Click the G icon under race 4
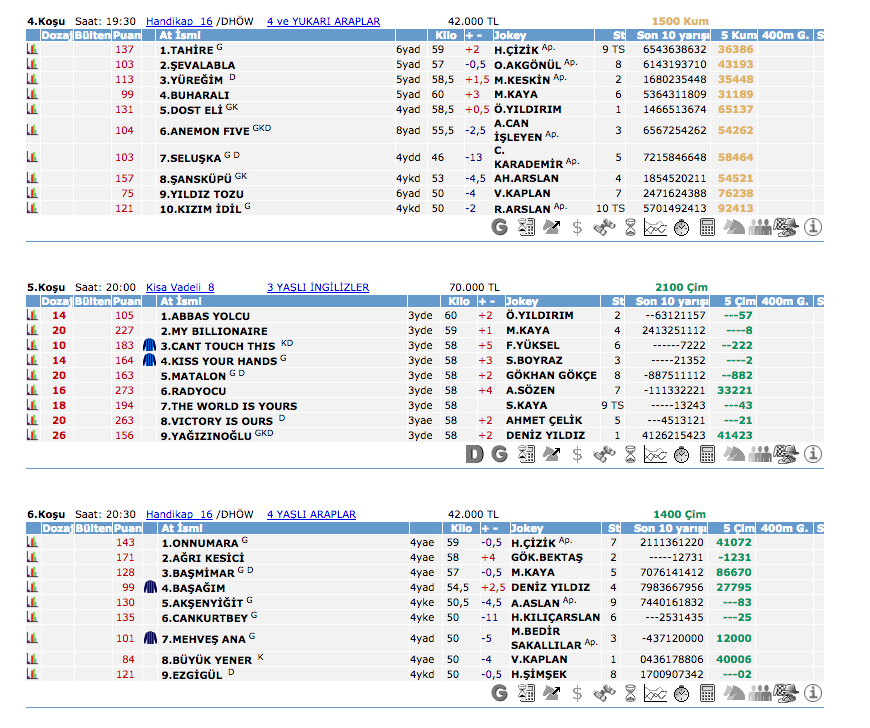This screenshot has height=728, width=870. 500,227
